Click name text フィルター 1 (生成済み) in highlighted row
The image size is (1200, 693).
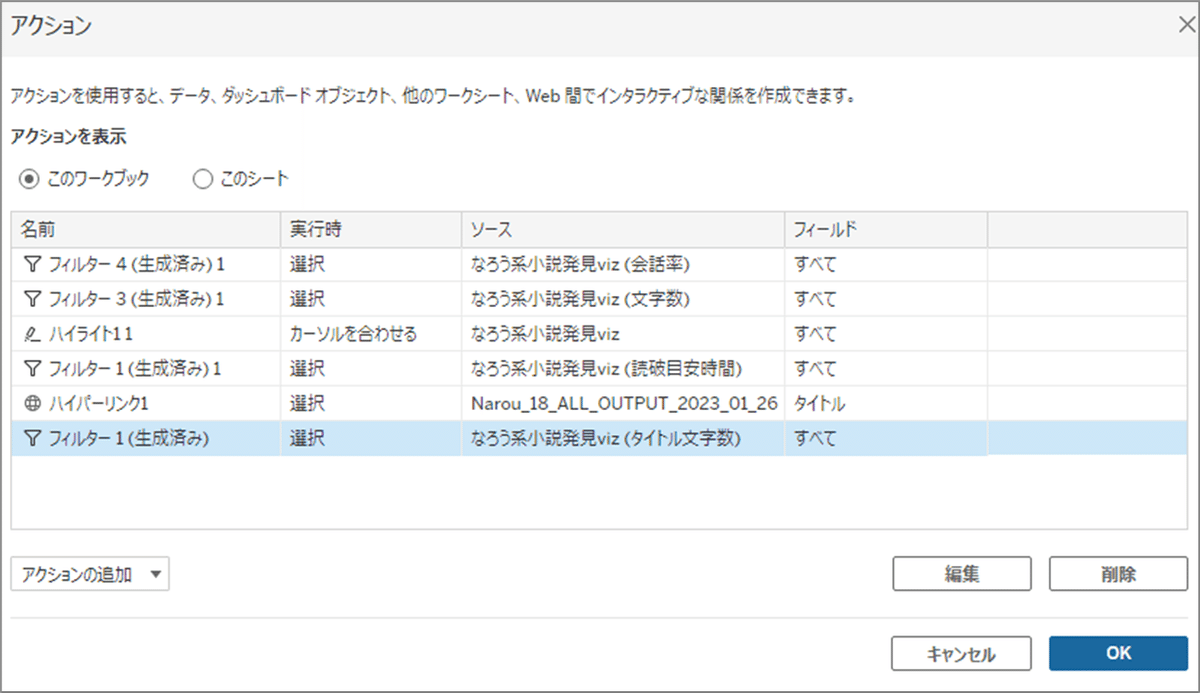pyautogui.click(x=129, y=438)
